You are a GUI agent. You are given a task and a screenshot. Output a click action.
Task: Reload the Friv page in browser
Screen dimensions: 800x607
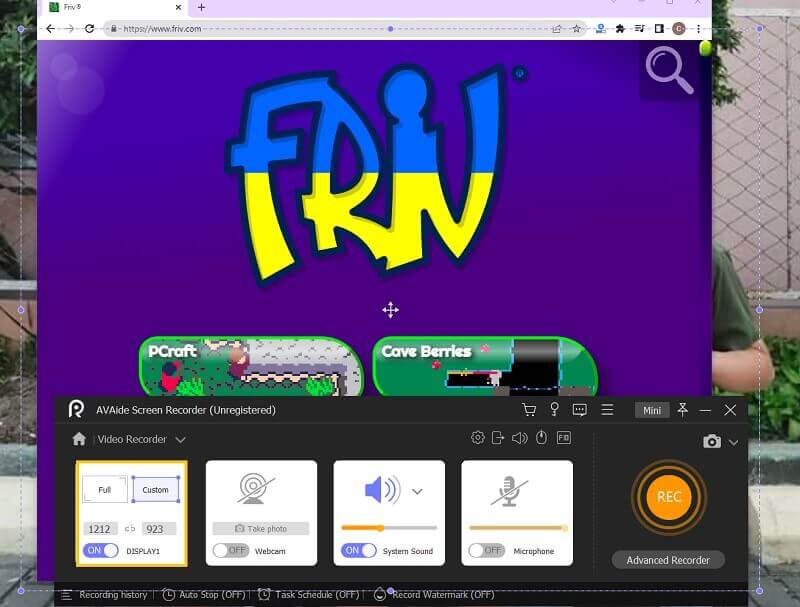[89, 29]
